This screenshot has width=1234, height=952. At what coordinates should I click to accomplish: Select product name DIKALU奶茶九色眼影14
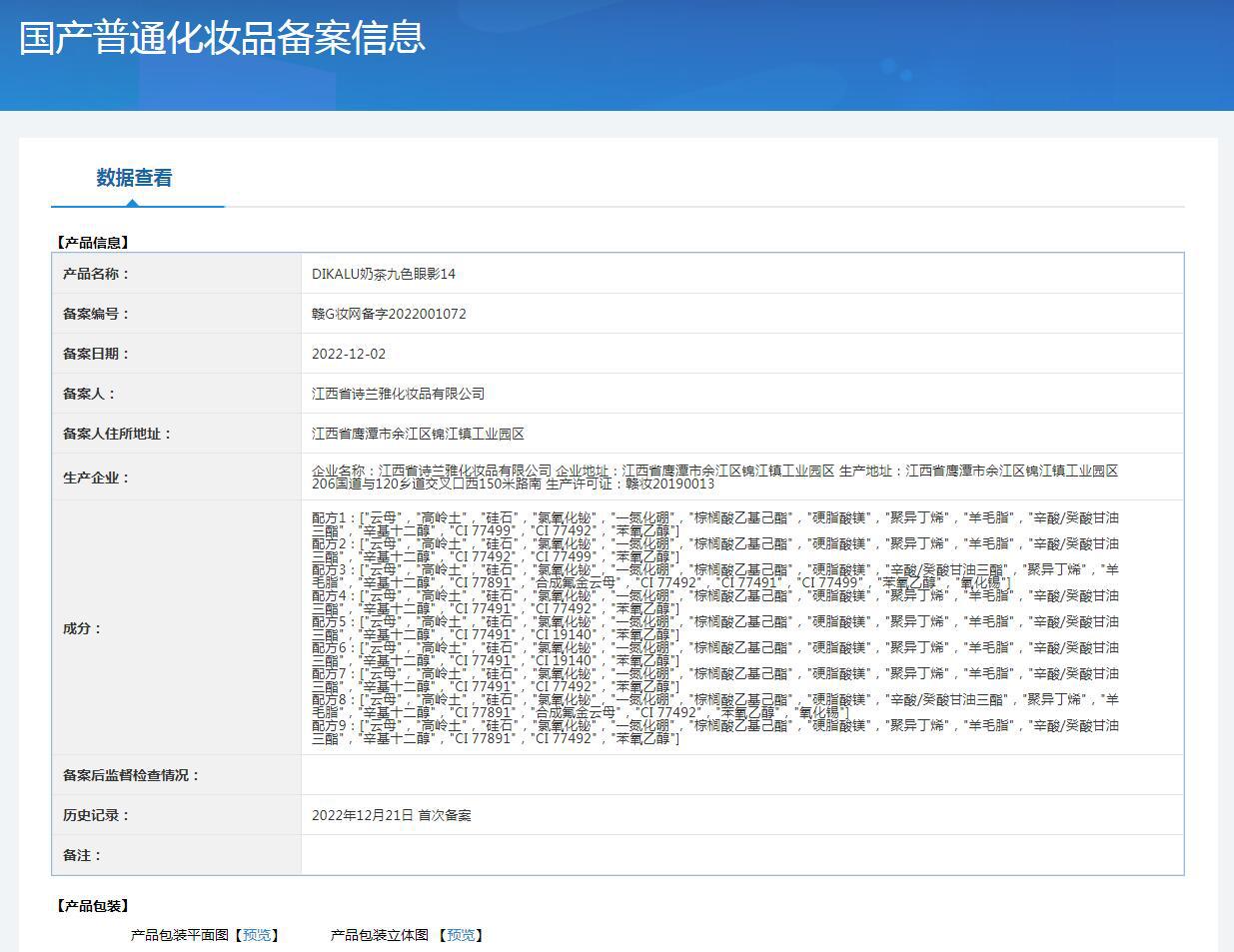coord(384,274)
